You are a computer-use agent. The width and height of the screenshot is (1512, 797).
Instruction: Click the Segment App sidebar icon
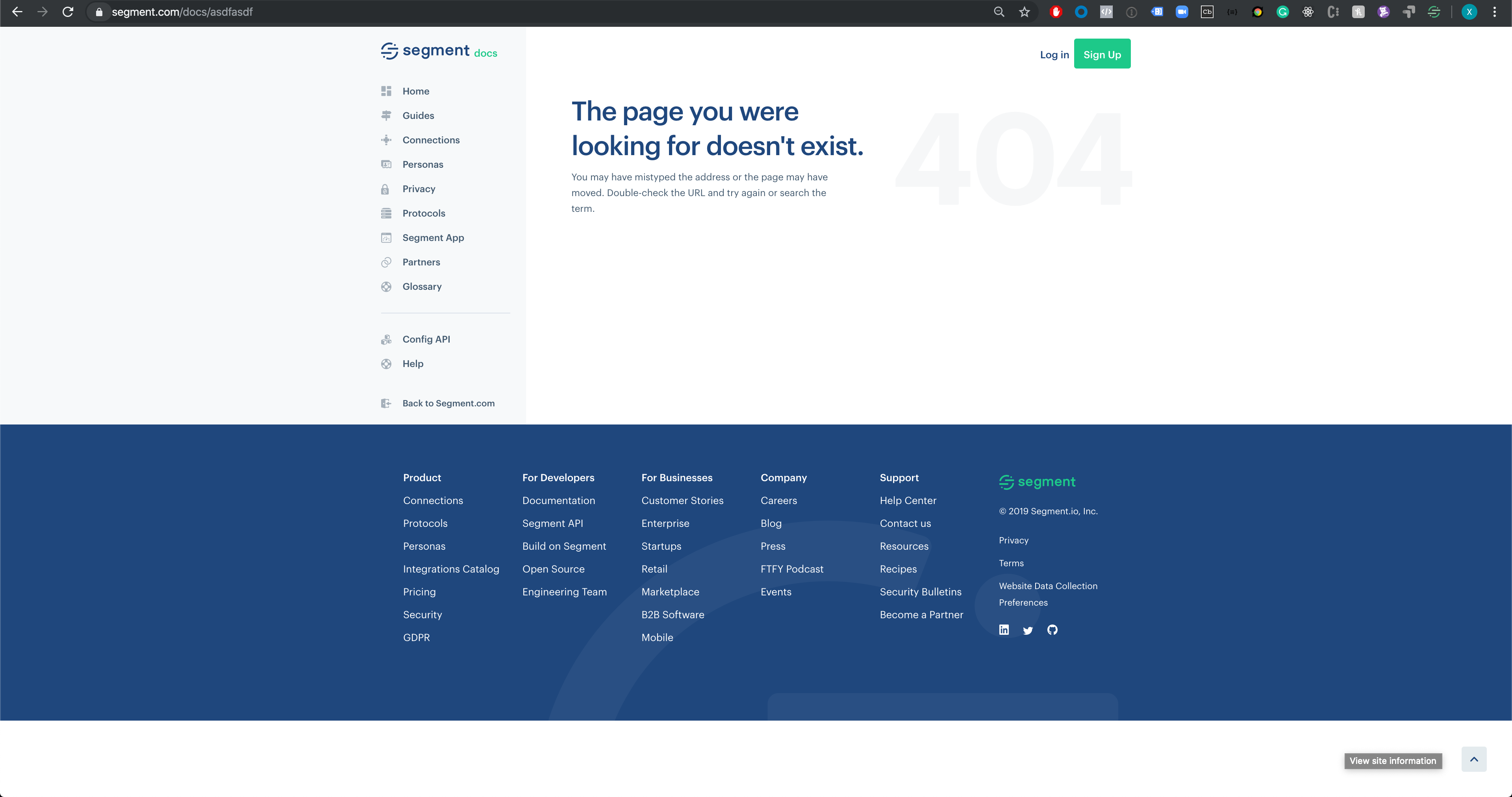tap(385, 238)
